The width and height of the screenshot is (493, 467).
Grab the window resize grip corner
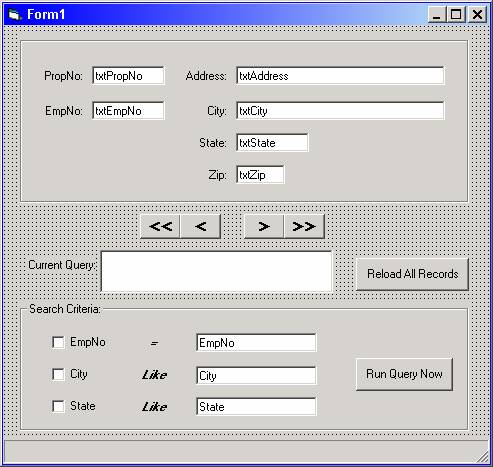pos(483,457)
